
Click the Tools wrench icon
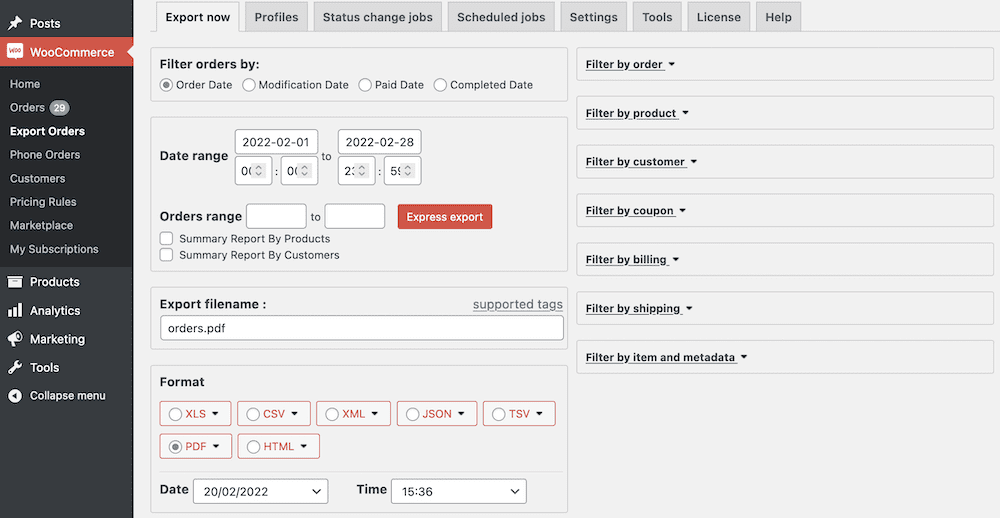tap(15, 367)
